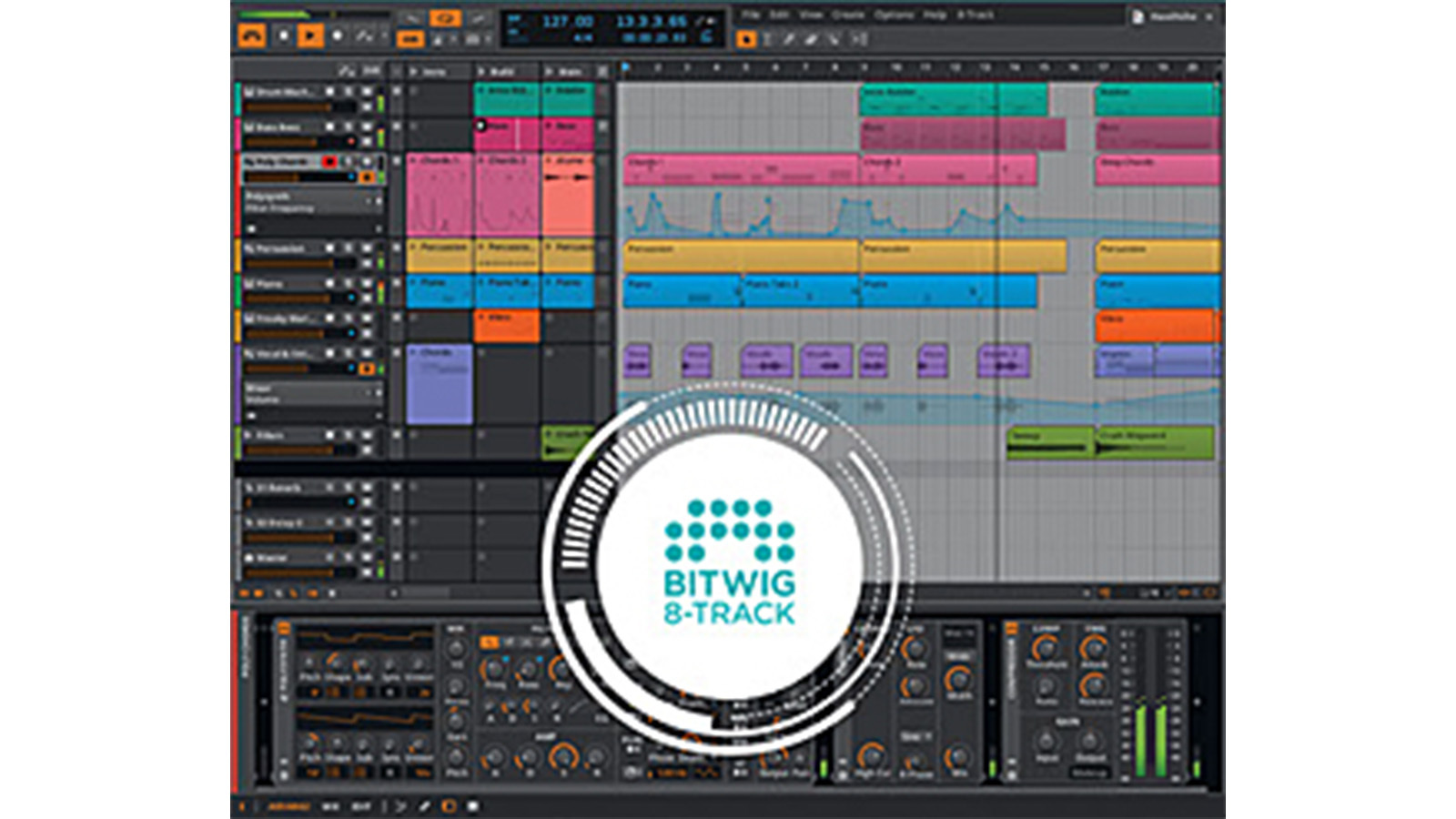Click the 4/4 time signature field
1456x819 pixels.
click(x=582, y=38)
